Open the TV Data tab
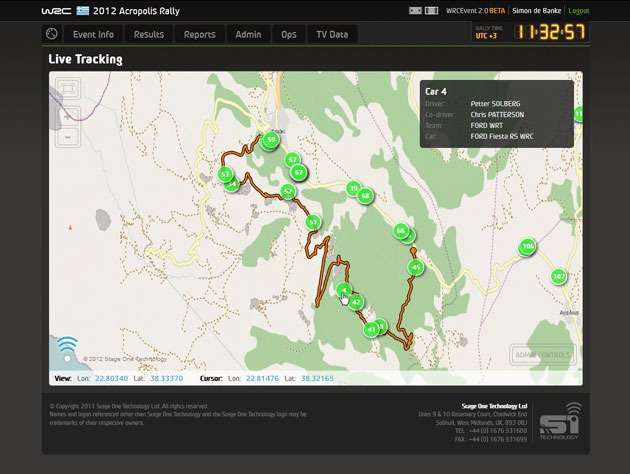The image size is (630, 474). [x=331, y=34]
